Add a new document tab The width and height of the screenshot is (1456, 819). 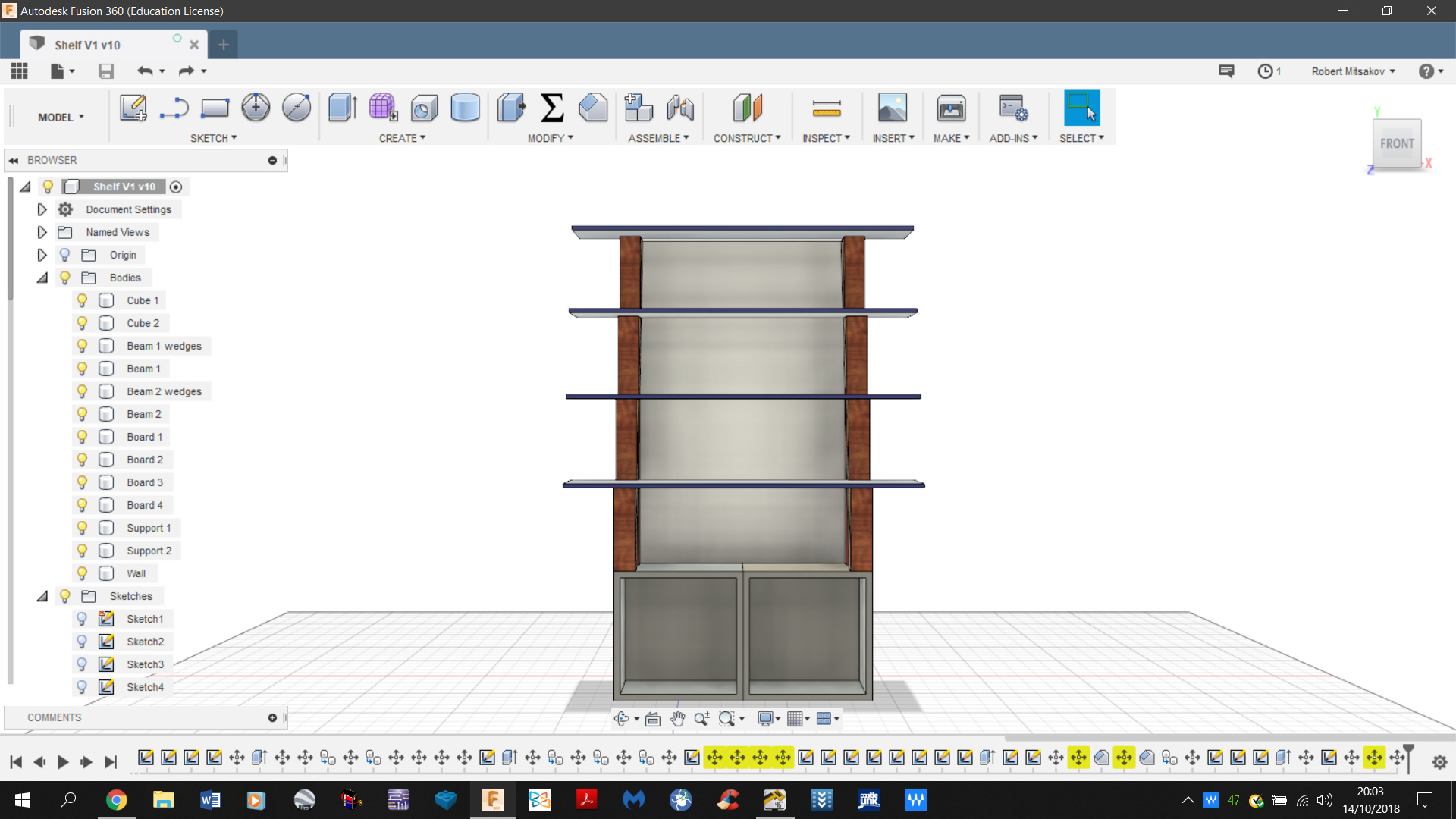point(223,45)
